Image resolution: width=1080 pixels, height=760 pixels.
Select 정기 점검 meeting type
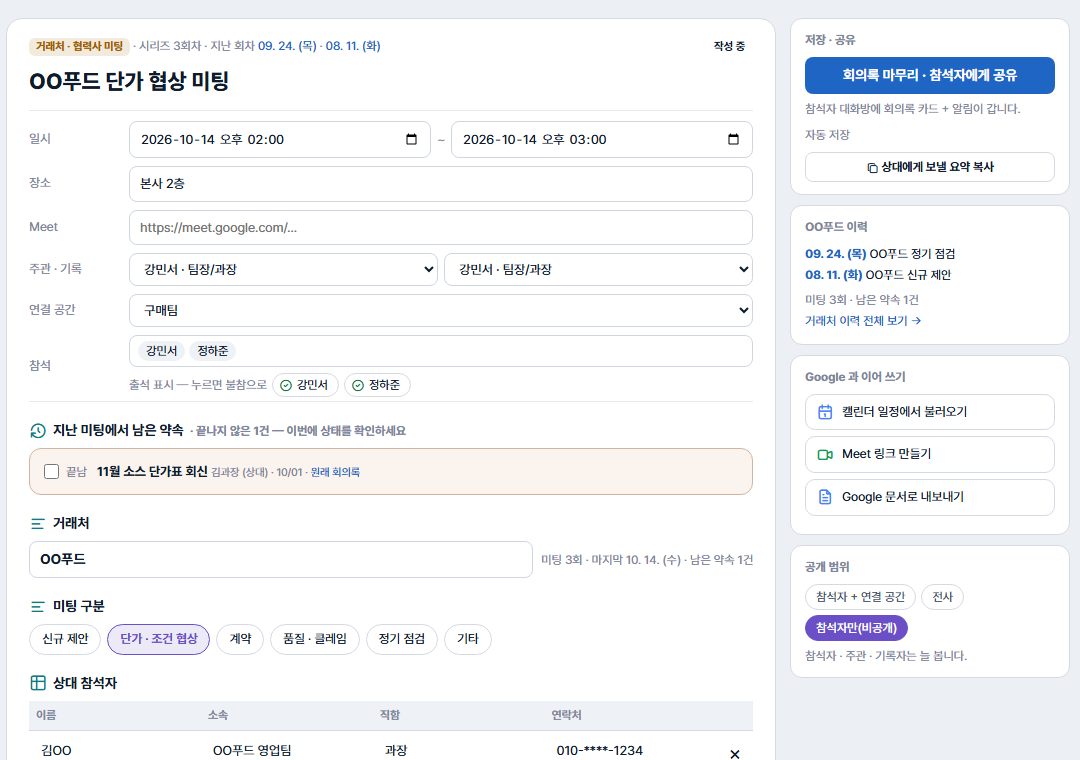[x=402, y=639]
